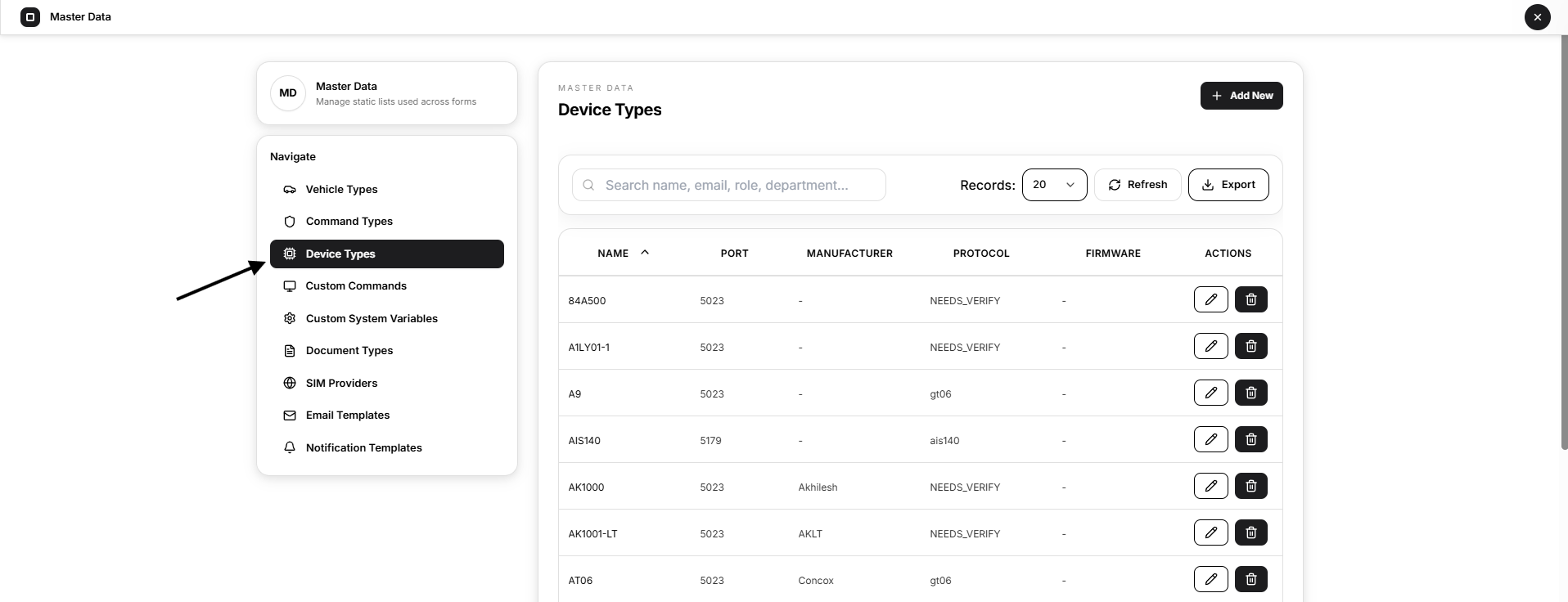Click the magnifier icon in search box
The height and width of the screenshot is (602, 1568).
point(588,185)
